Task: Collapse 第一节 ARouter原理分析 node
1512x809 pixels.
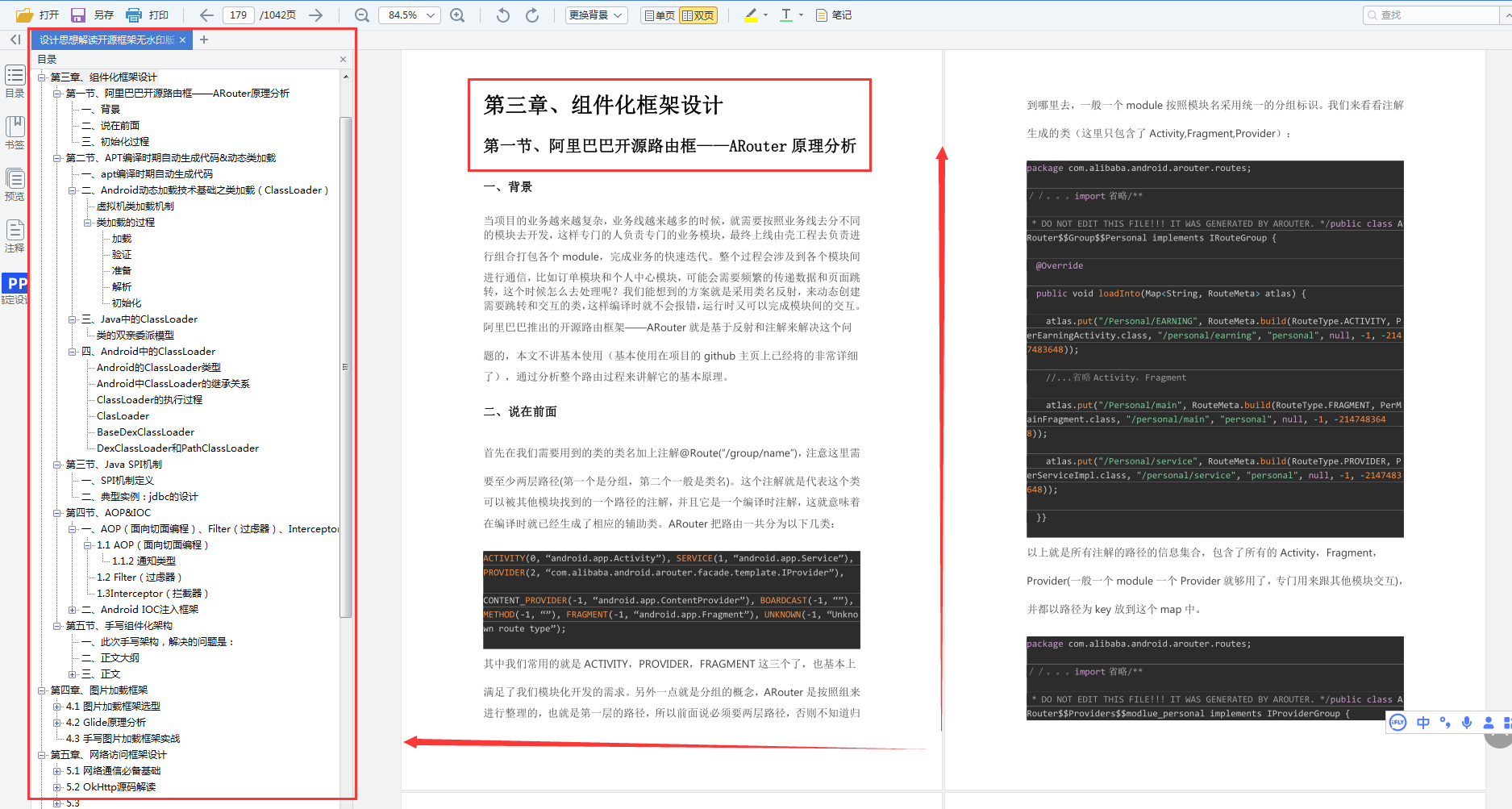Action: (x=57, y=94)
